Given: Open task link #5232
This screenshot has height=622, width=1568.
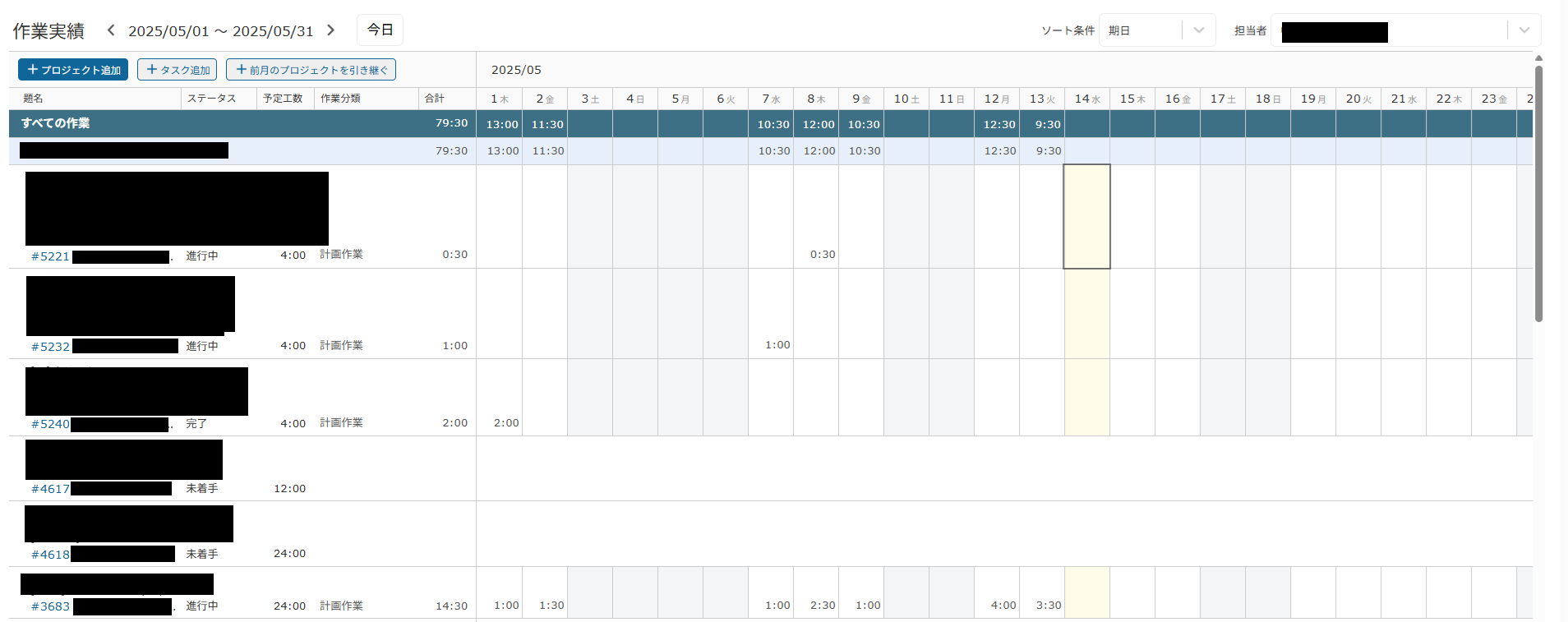Looking at the screenshot, I should [50, 347].
